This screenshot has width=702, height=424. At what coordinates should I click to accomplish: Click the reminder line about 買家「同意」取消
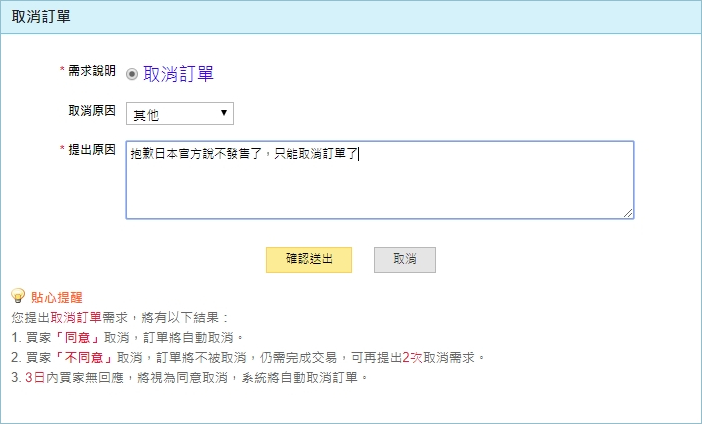coord(128,337)
